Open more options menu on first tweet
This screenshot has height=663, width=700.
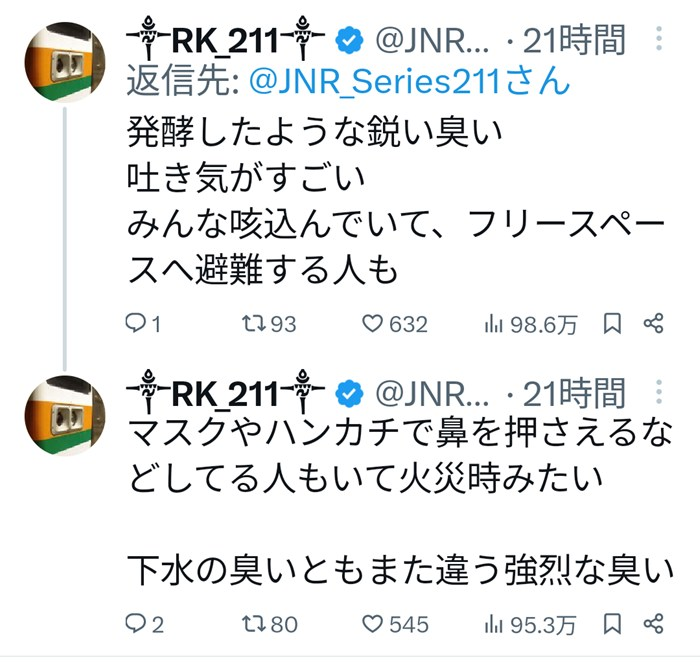[658, 38]
